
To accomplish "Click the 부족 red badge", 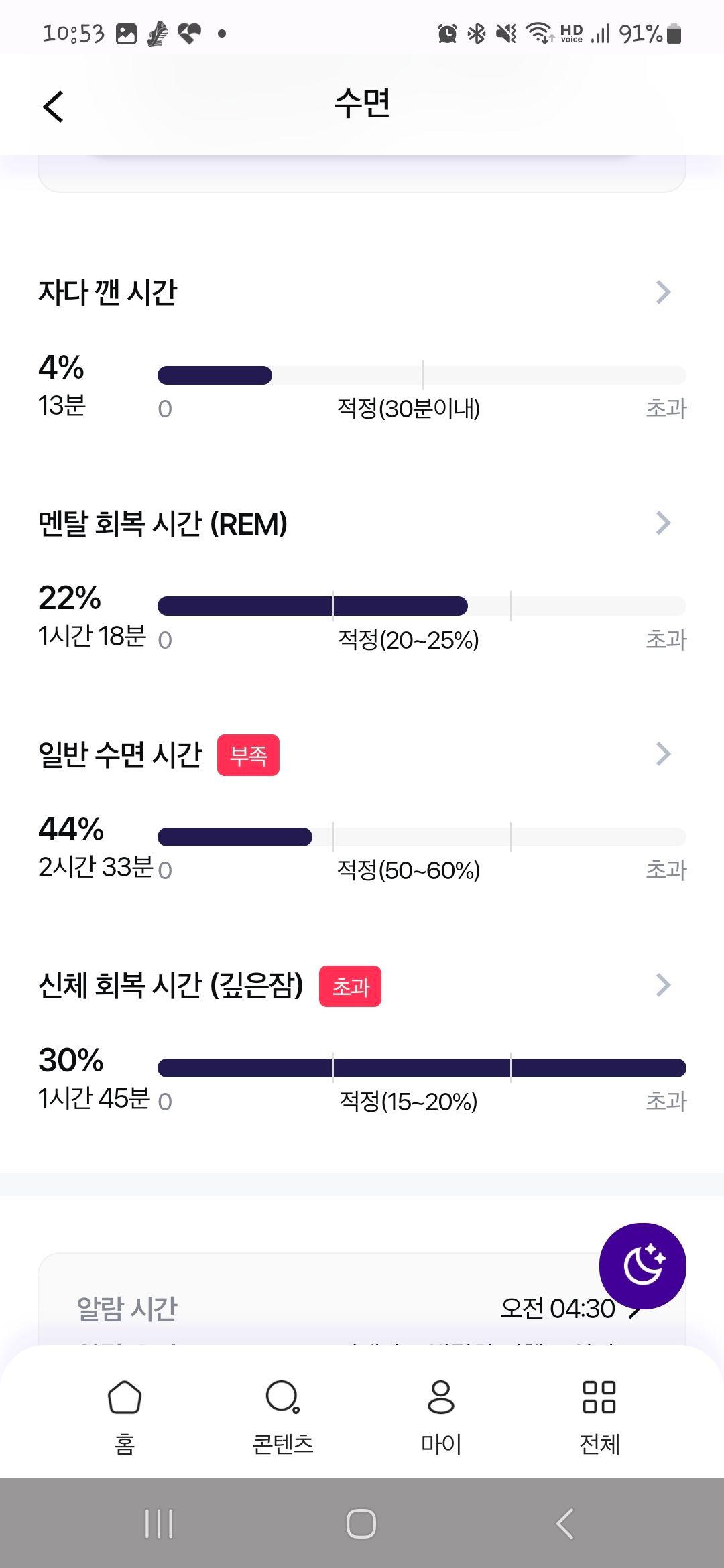I will [248, 755].
